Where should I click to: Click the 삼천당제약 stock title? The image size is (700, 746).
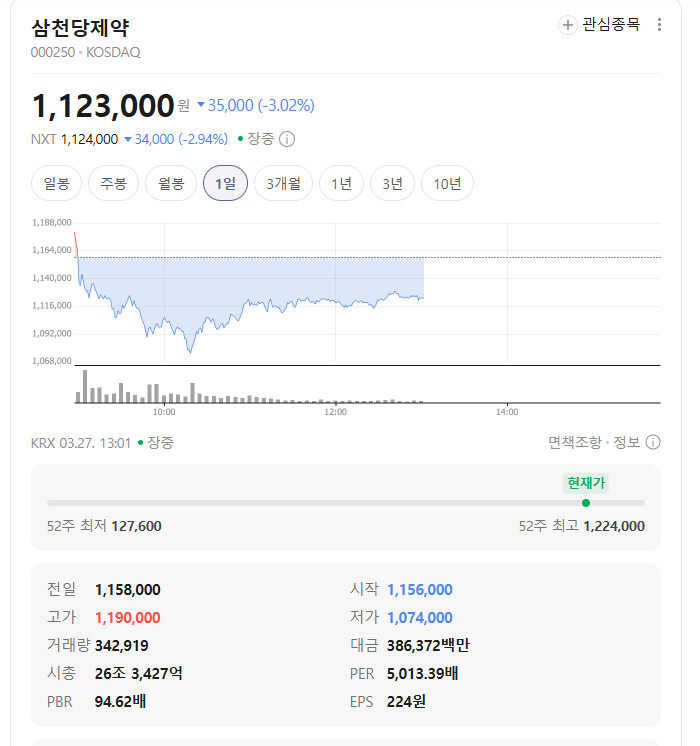click(80, 28)
